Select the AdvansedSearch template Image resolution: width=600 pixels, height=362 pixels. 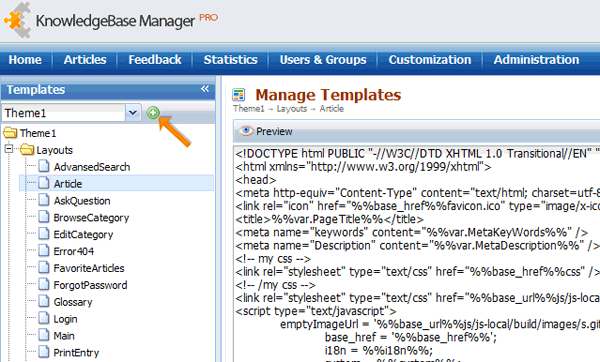(92, 167)
